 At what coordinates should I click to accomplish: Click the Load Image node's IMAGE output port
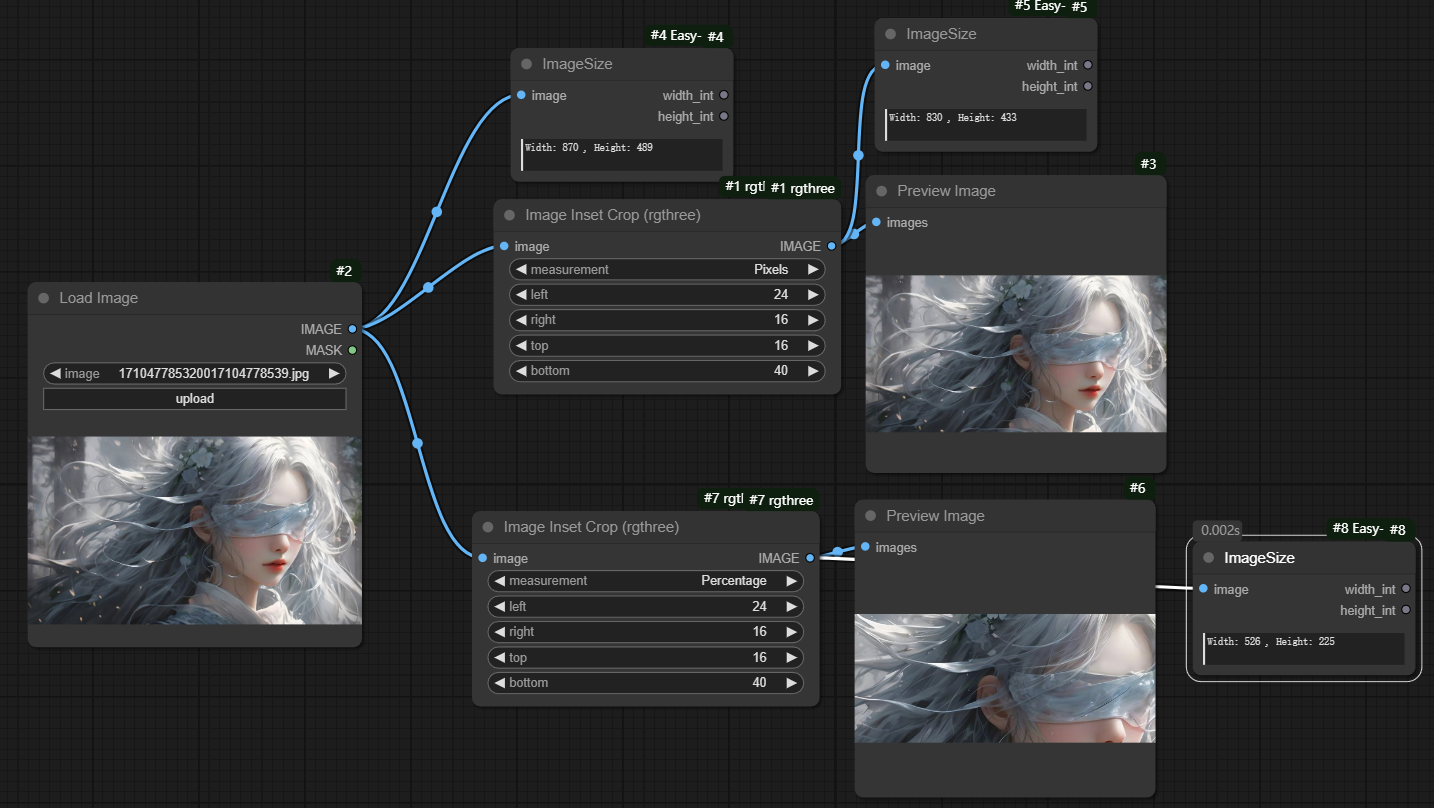pyautogui.click(x=352, y=329)
